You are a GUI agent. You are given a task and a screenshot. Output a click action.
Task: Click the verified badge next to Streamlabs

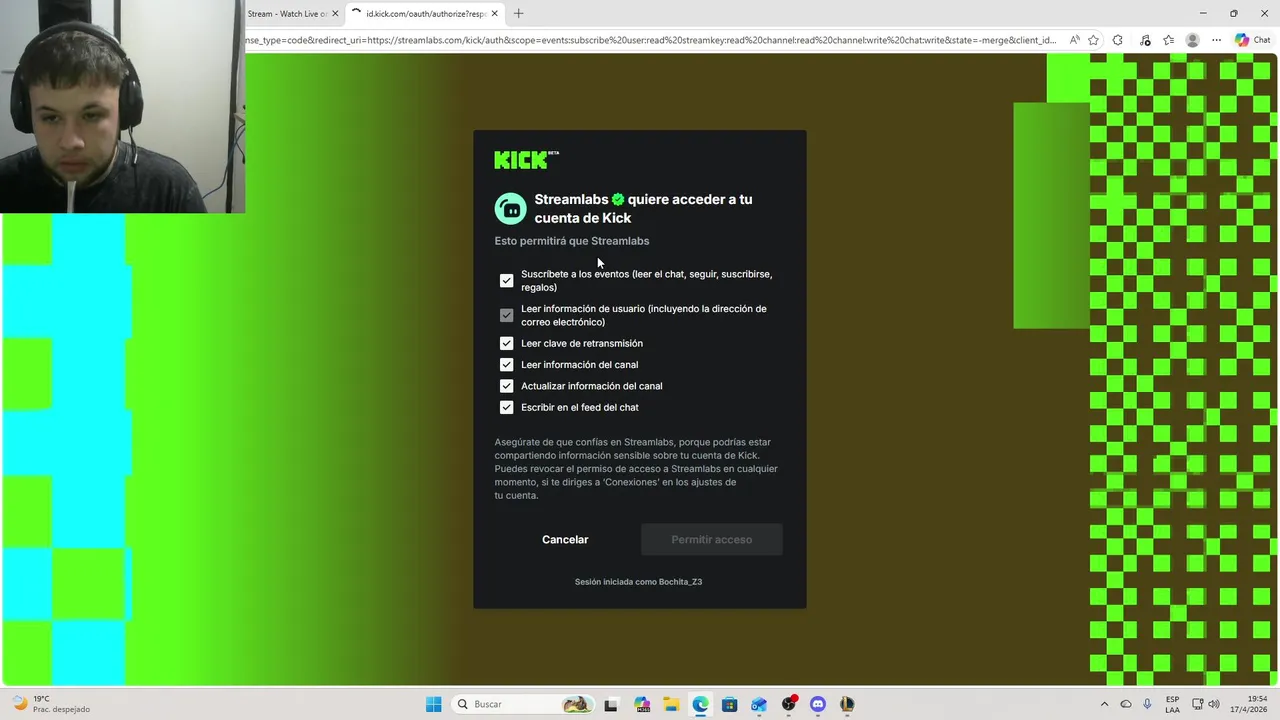pyautogui.click(x=618, y=199)
